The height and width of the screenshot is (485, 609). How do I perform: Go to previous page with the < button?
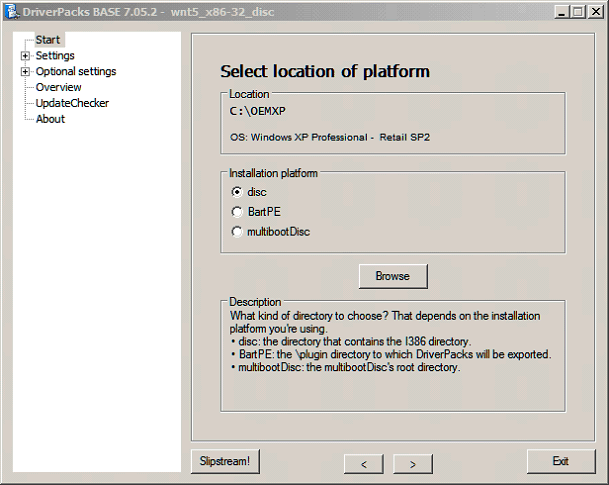[364, 463]
